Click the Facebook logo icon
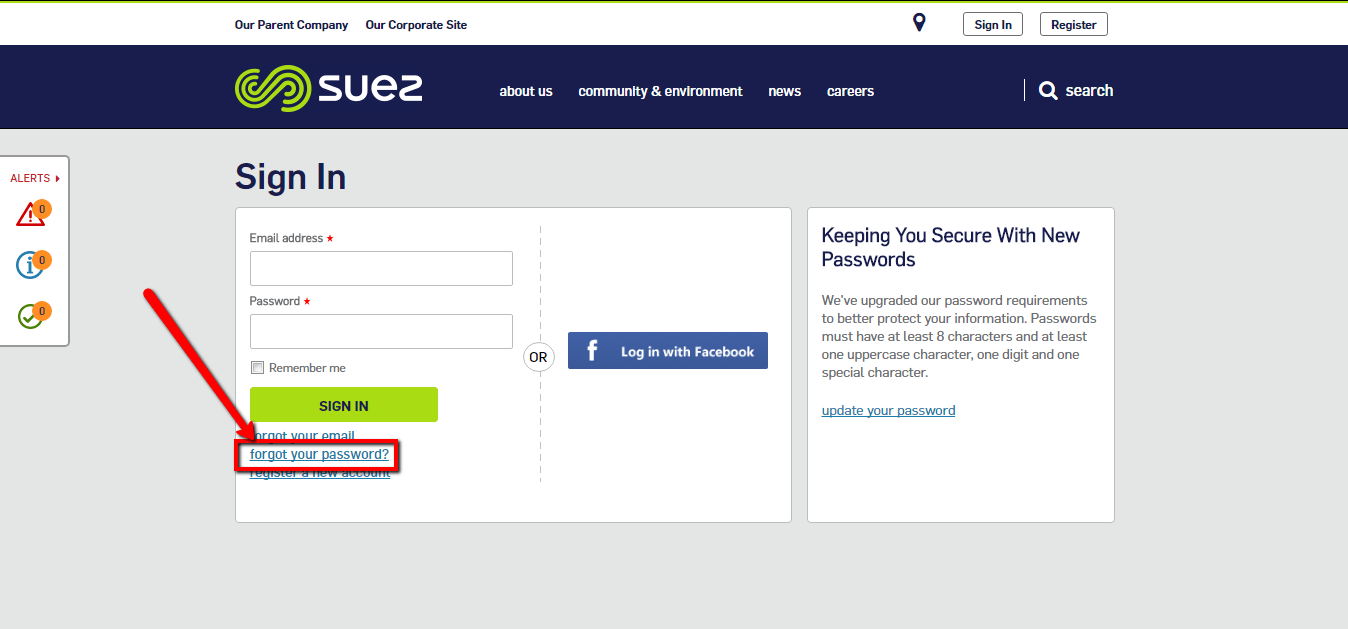1348x629 pixels. pos(592,350)
